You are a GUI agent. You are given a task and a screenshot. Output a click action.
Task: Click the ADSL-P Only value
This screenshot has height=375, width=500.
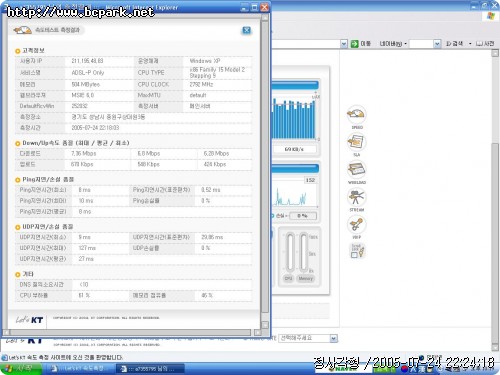click(88, 73)
